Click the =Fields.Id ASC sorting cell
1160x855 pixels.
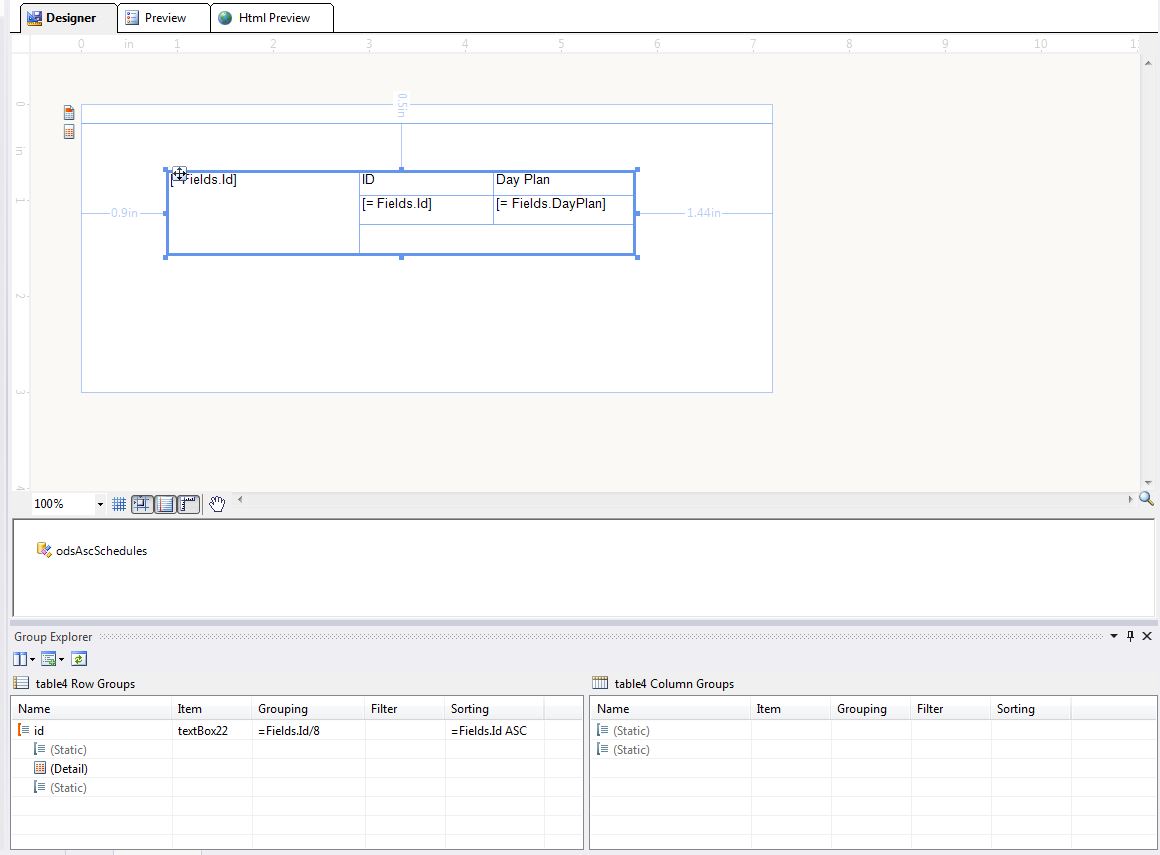click(494, 731)
